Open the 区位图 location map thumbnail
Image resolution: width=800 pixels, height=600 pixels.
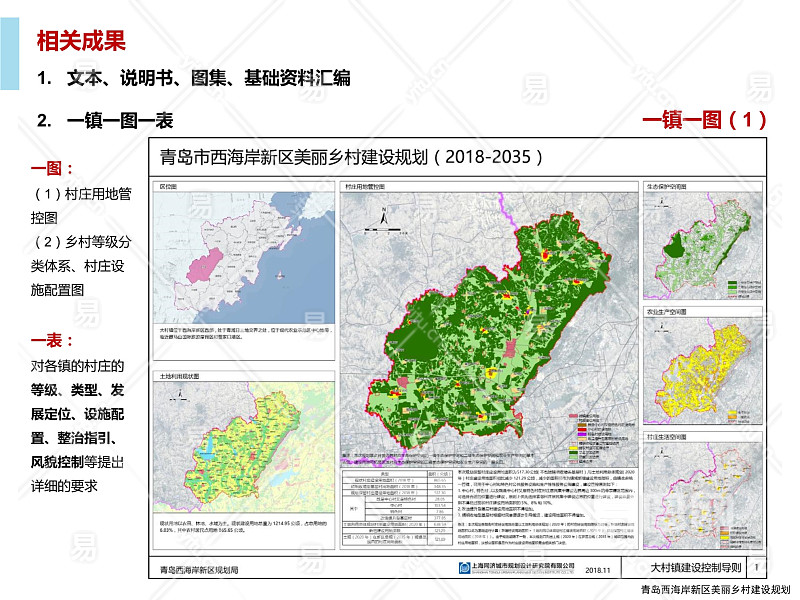point(244,258)
